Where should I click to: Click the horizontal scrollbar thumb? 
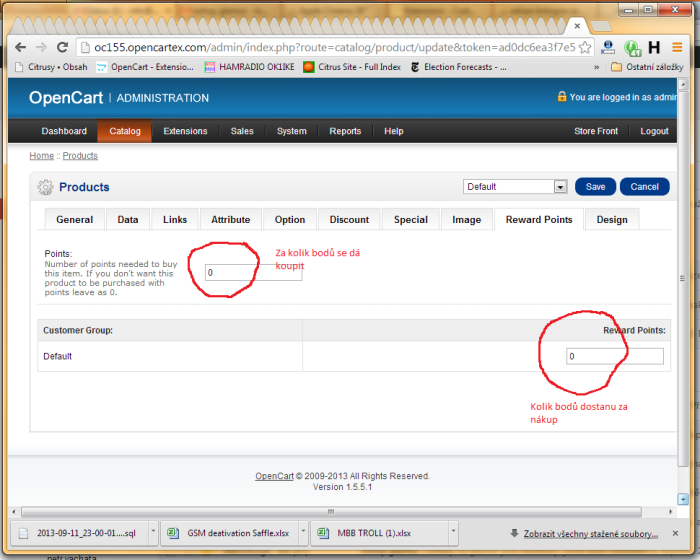[331, 512]
